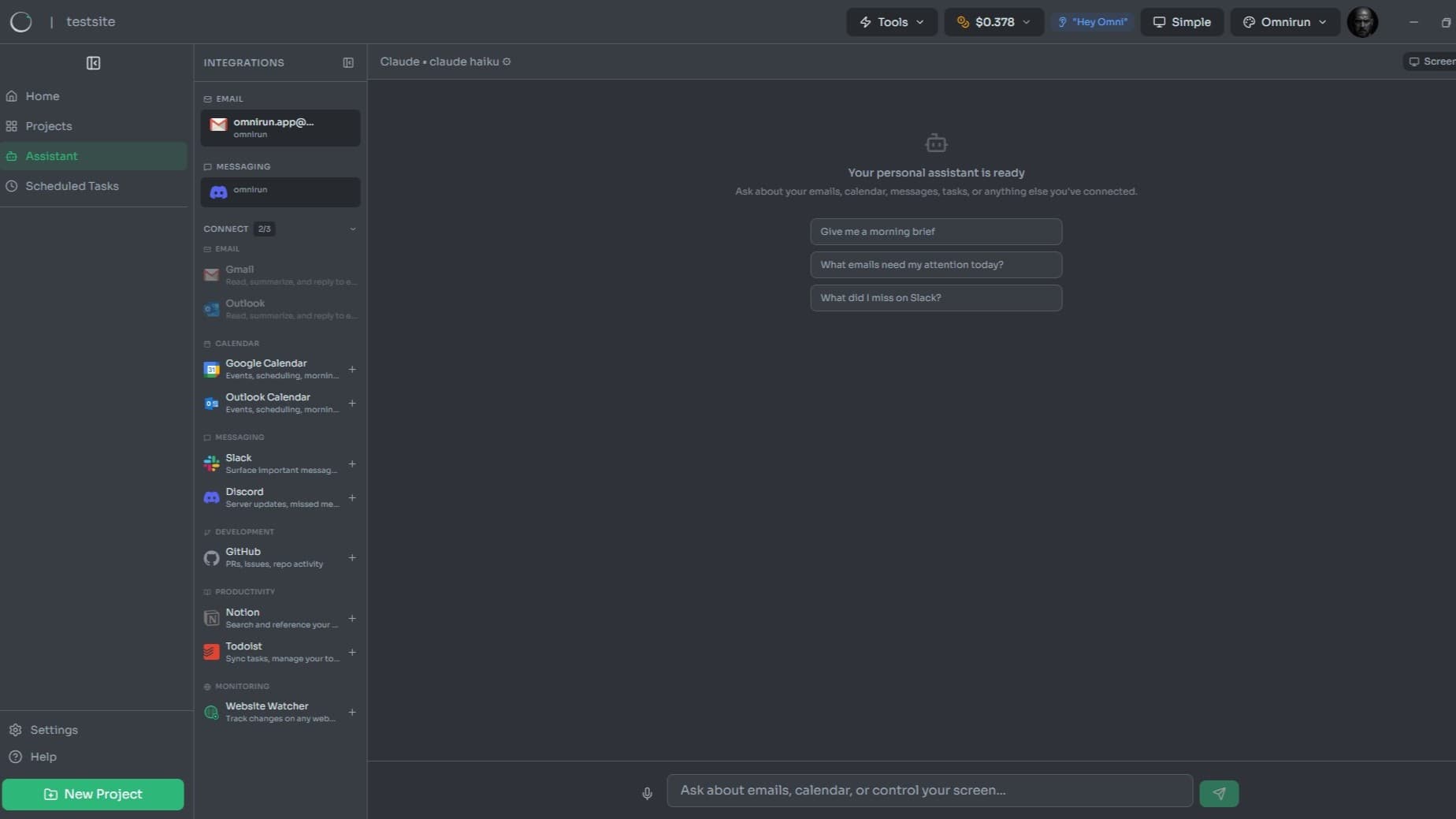
Task: Switch to Simple mode
Action: 1182,22
